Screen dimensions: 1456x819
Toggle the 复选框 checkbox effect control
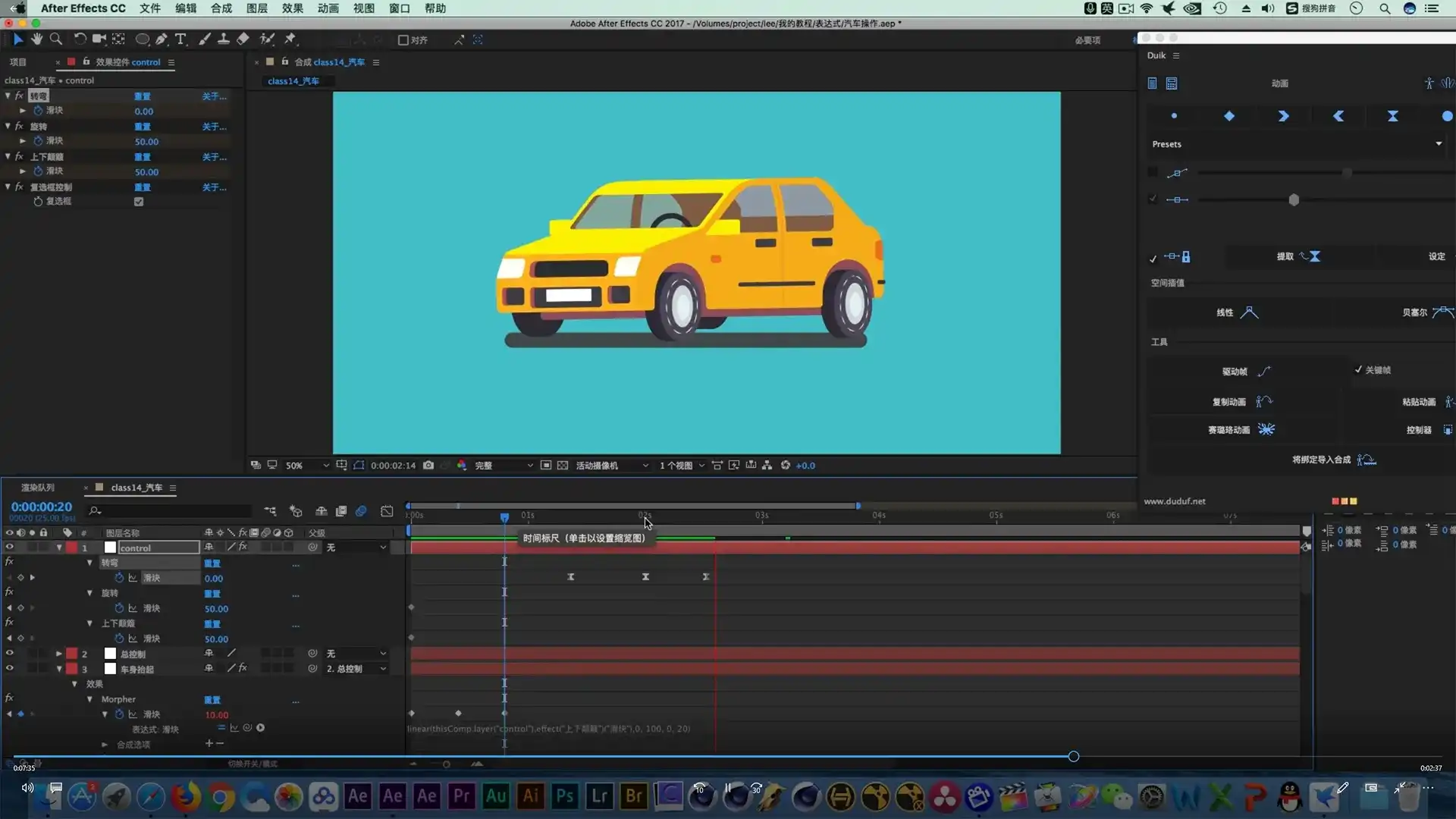point(139,202)
